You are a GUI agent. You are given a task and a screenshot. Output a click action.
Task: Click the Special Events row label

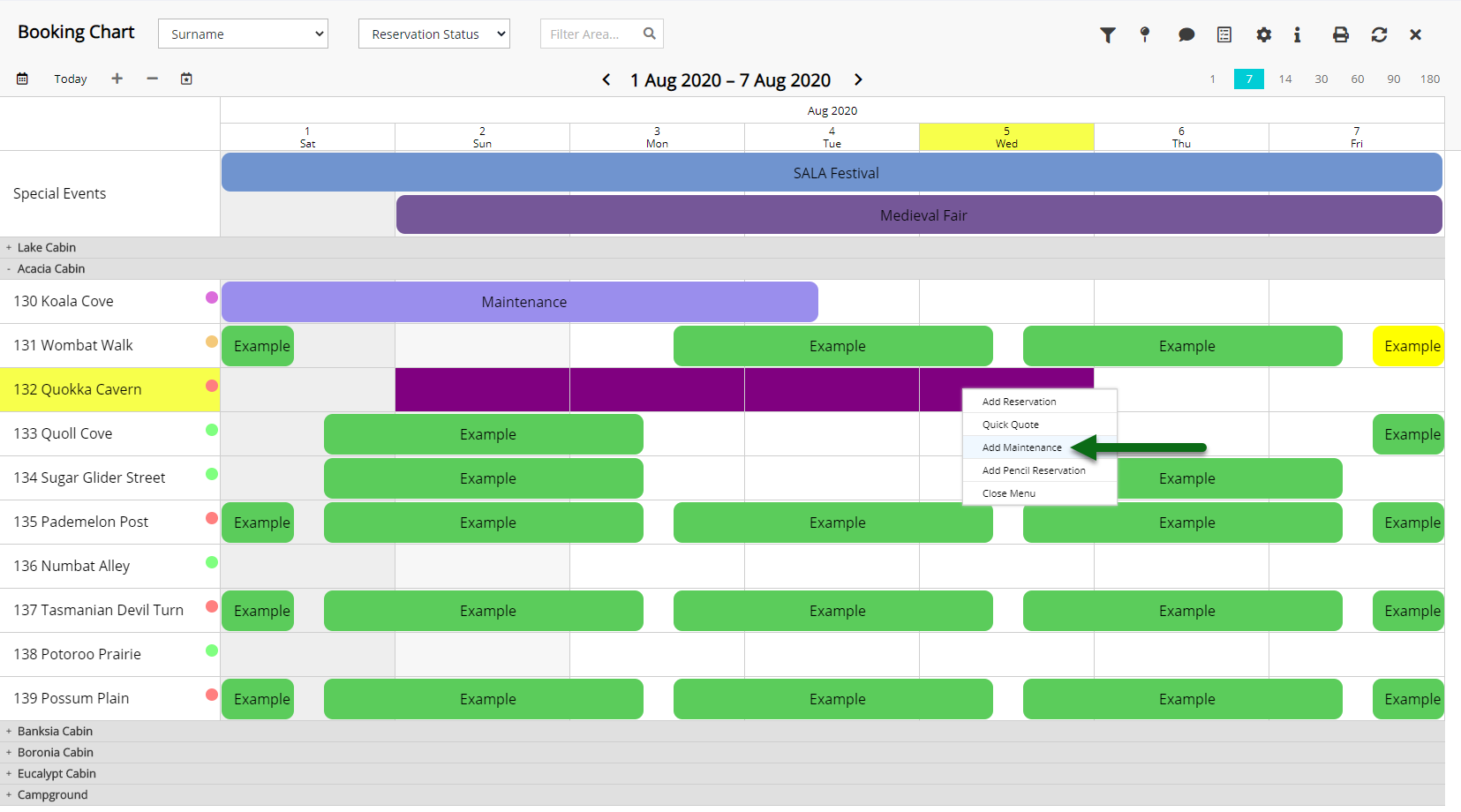point(60,193)
